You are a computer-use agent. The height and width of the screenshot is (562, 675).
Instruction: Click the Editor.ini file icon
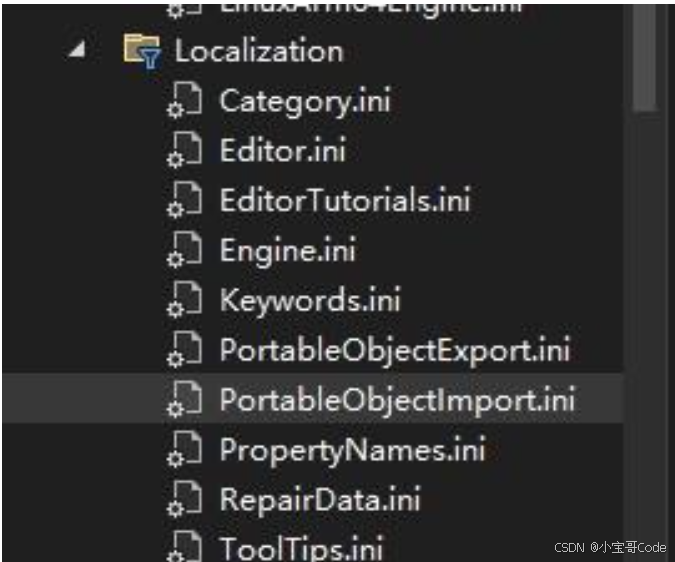184,149
